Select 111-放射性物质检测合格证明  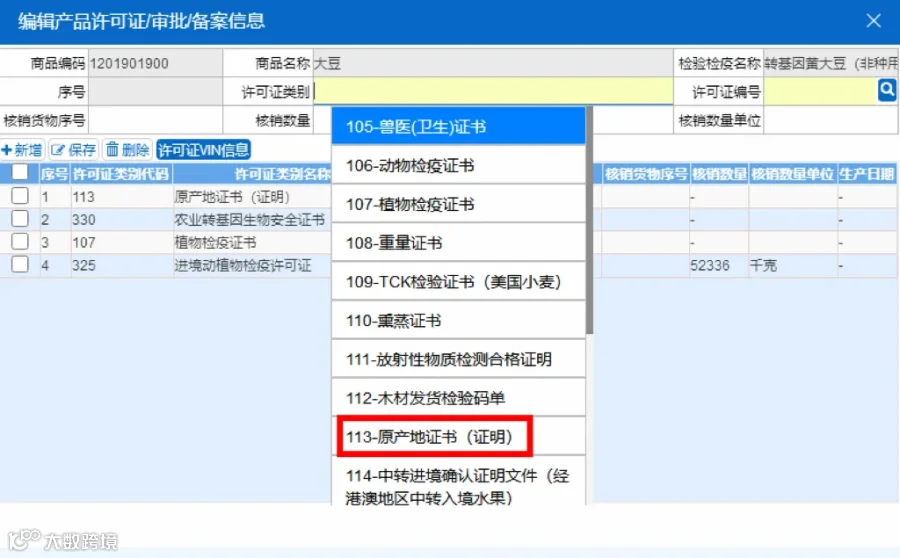[x=458, y=359]
